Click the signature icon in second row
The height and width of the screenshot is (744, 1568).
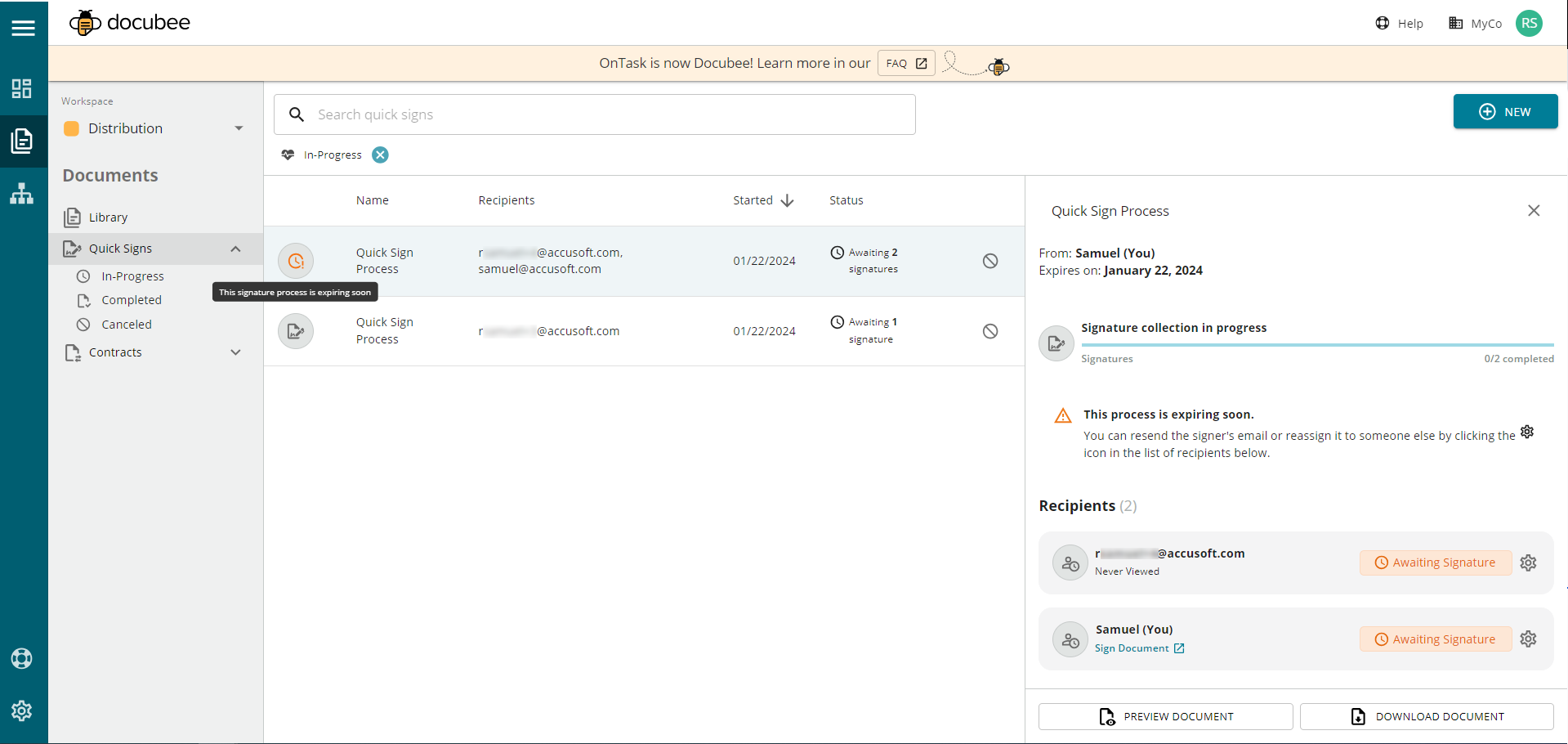point(296,331)
